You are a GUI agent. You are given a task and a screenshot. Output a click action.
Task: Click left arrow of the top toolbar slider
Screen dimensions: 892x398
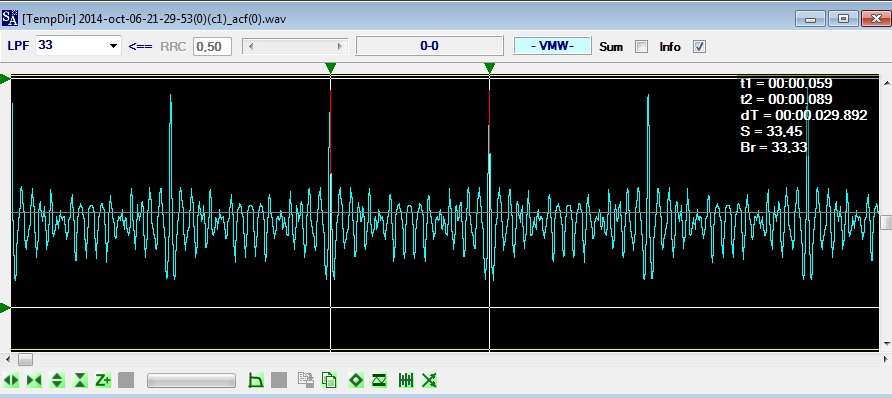pyautogui.click(x=251, y=47)
